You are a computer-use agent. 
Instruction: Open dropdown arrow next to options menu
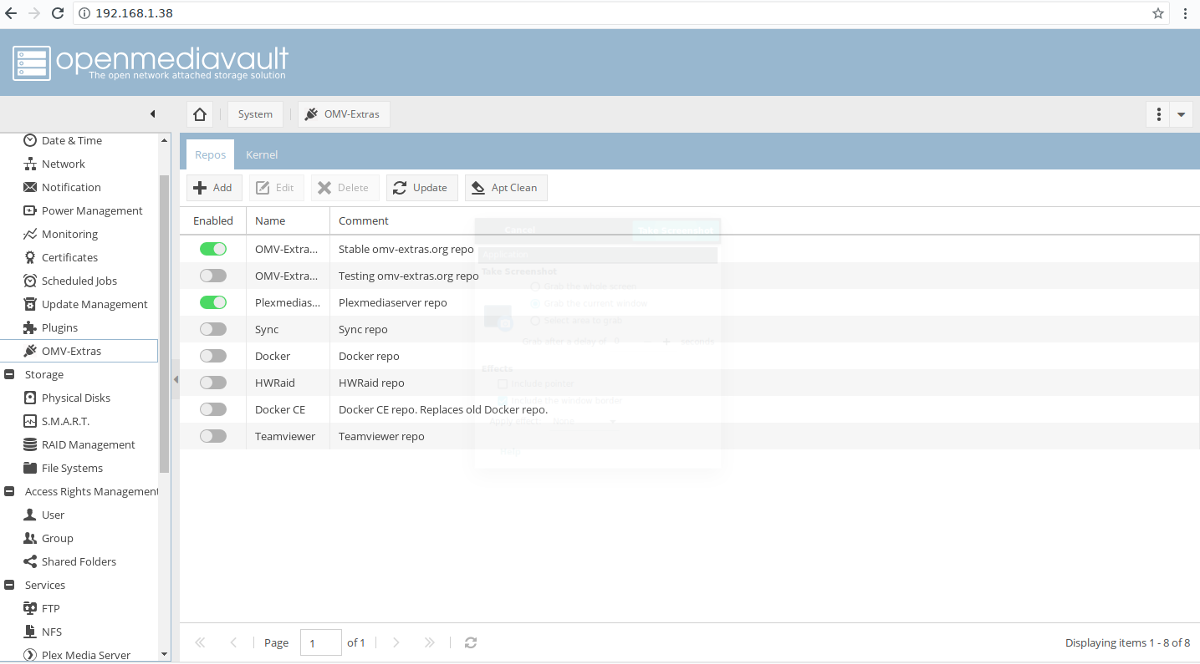click(1182, 114)
